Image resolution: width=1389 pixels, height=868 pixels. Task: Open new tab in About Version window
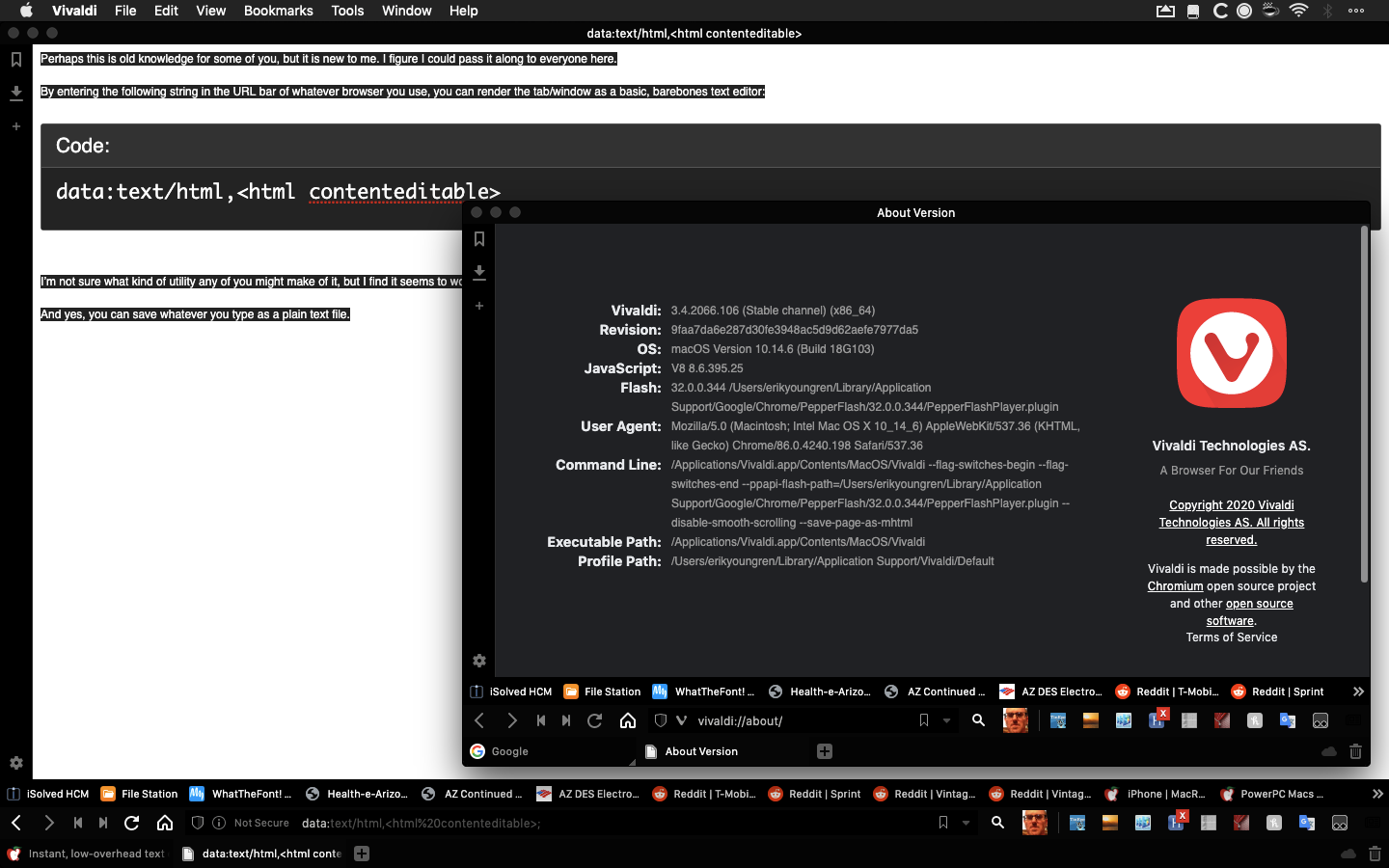tap(825, 751)
